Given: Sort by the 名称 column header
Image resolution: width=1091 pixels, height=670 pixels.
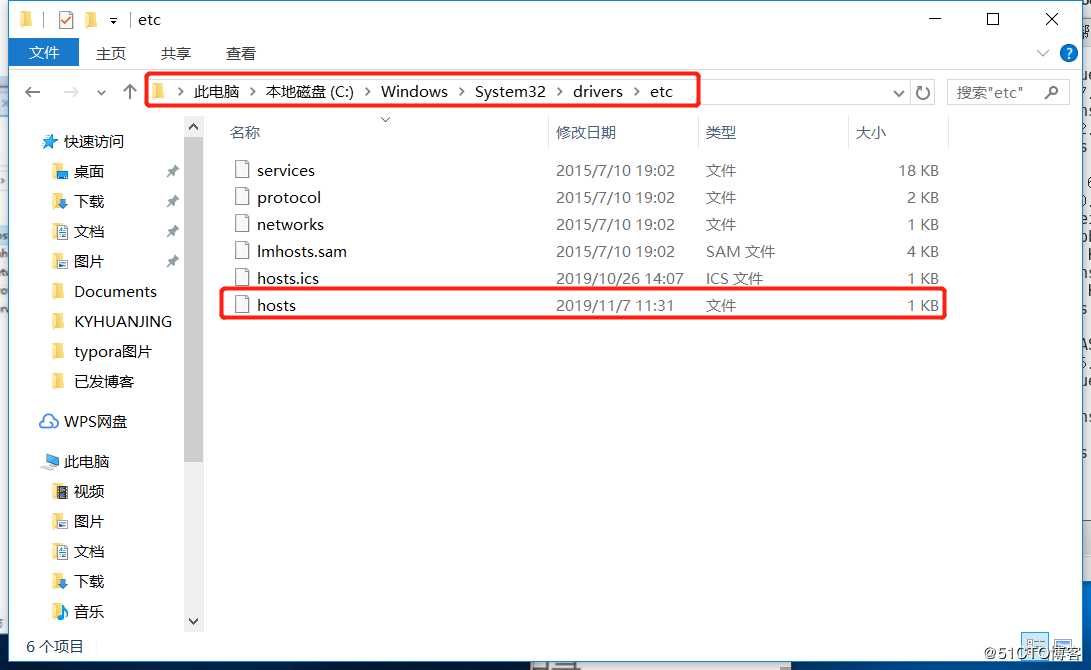Looking at the screenshot, I should point(245,132).
